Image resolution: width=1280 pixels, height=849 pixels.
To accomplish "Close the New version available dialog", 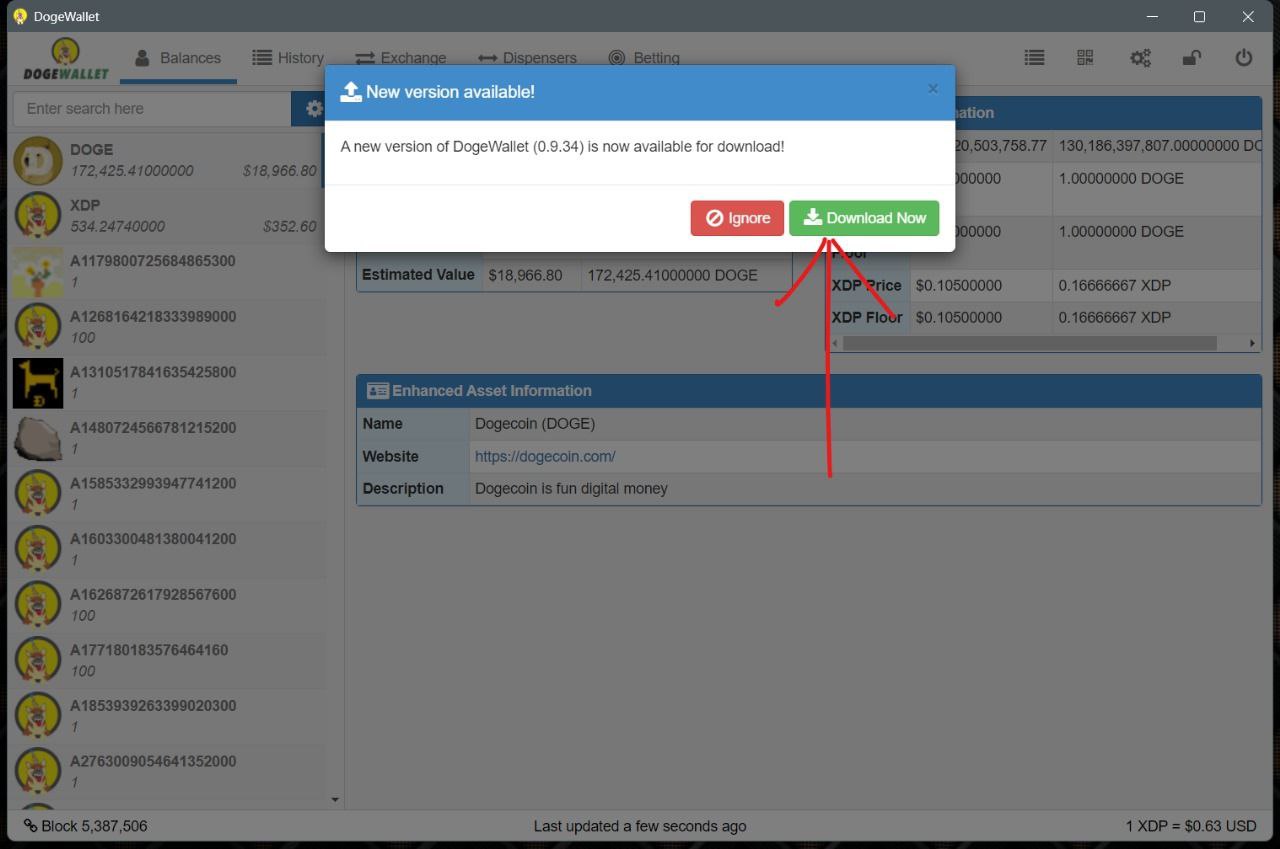I will pos(933,89).
